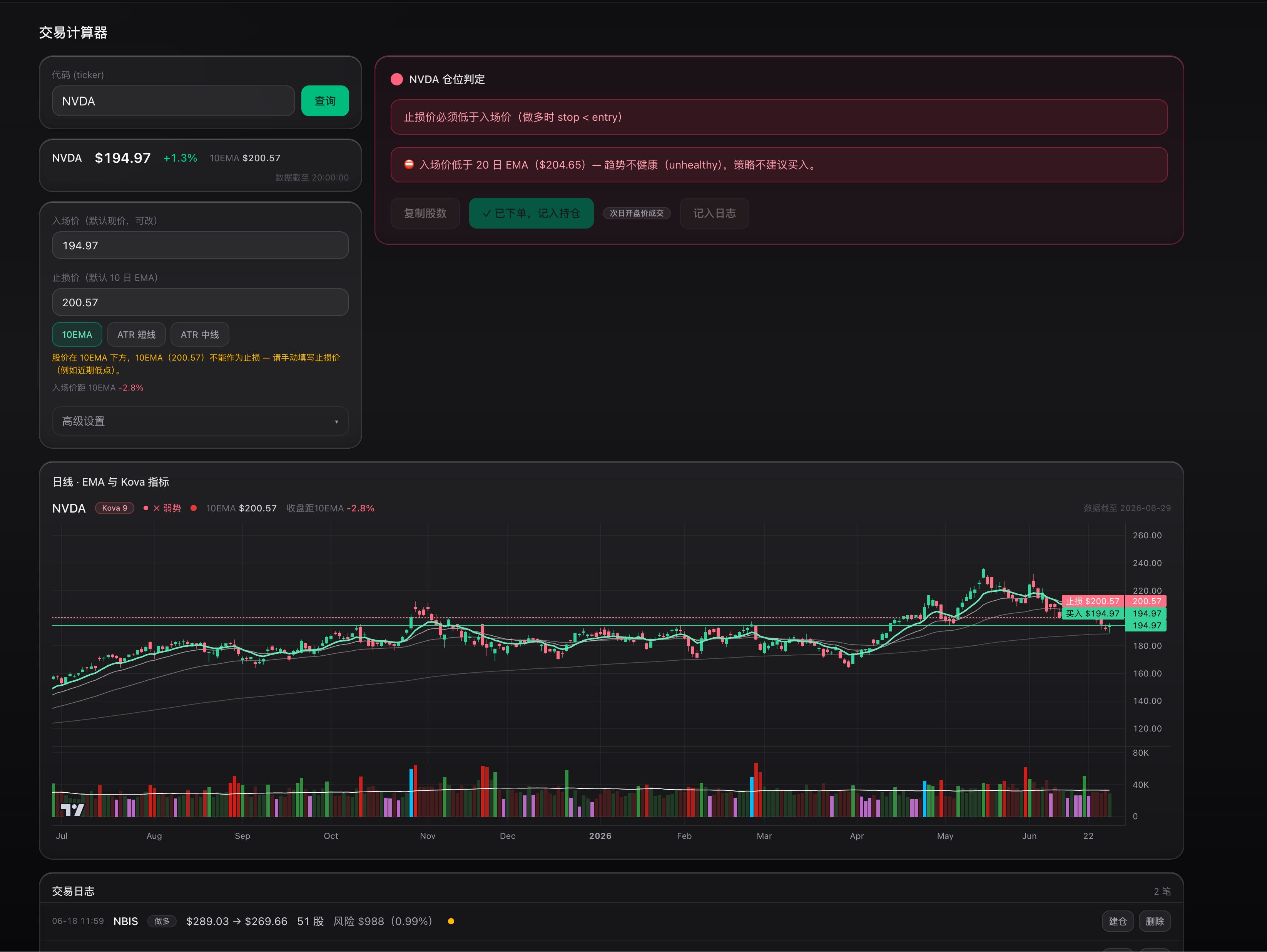
Task: Click 建仓 on the NBIS log row
Action: [1118, 921]
